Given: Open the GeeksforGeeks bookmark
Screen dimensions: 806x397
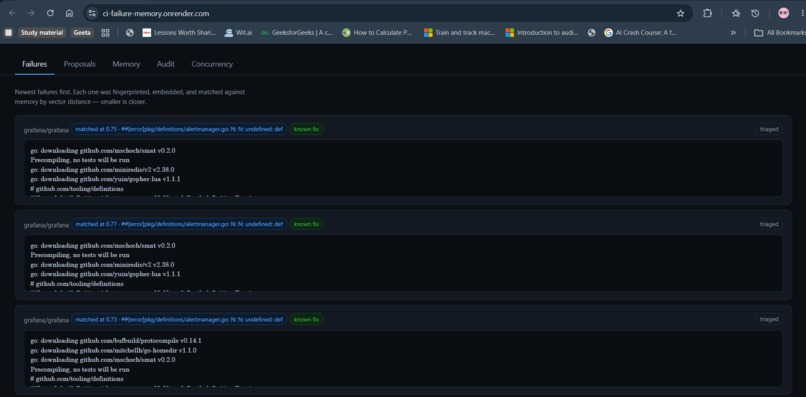Looking at the screenshot, I should pos(297,32).
